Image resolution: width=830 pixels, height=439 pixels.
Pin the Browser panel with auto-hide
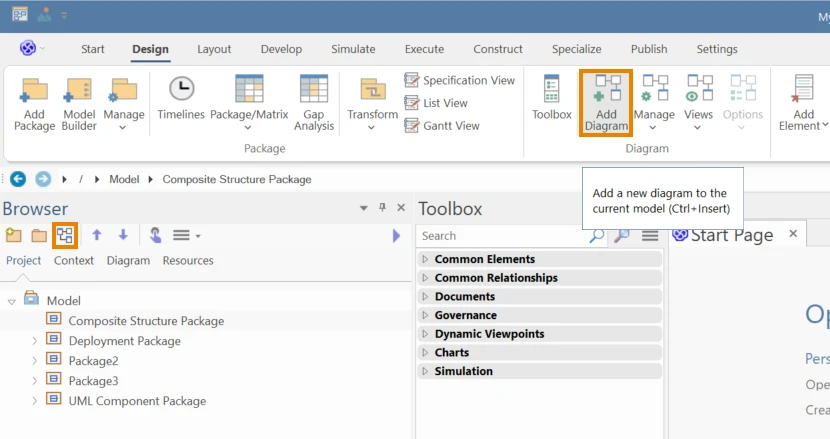click(382, 207)
